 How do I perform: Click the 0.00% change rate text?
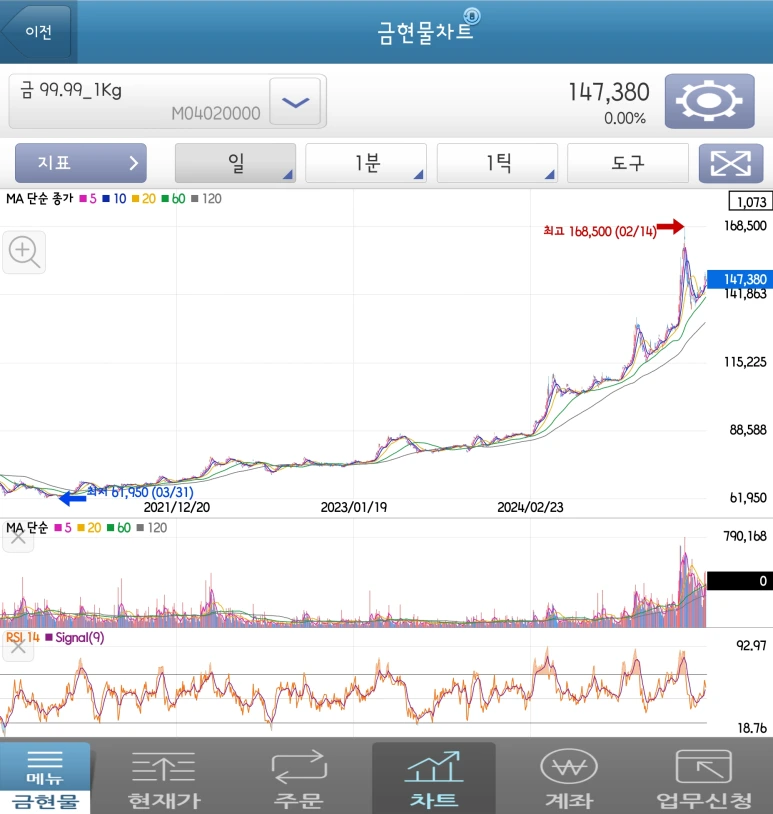(625, 118)
